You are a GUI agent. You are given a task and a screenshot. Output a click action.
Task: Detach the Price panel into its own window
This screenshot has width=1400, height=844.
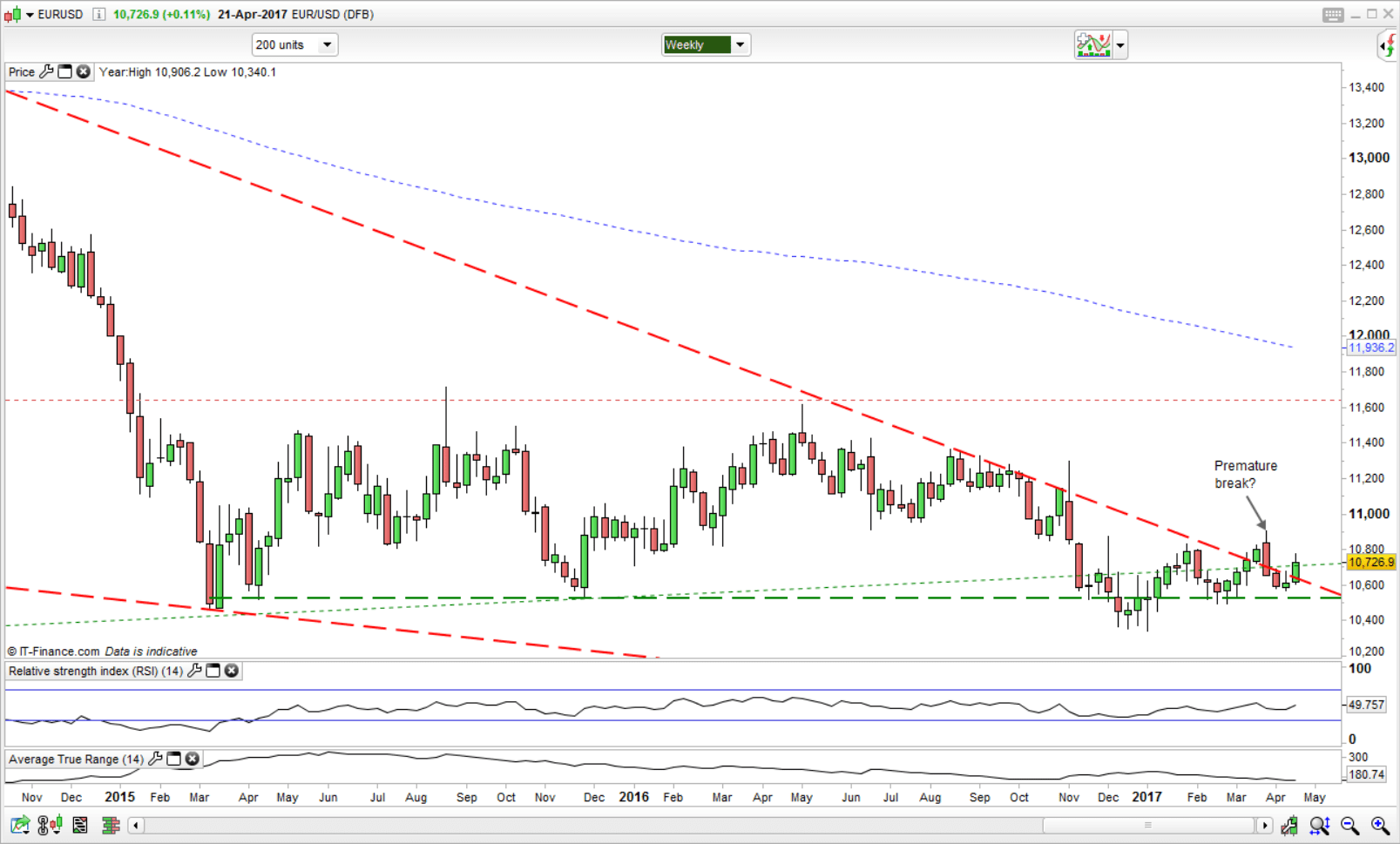pos(65,72)
